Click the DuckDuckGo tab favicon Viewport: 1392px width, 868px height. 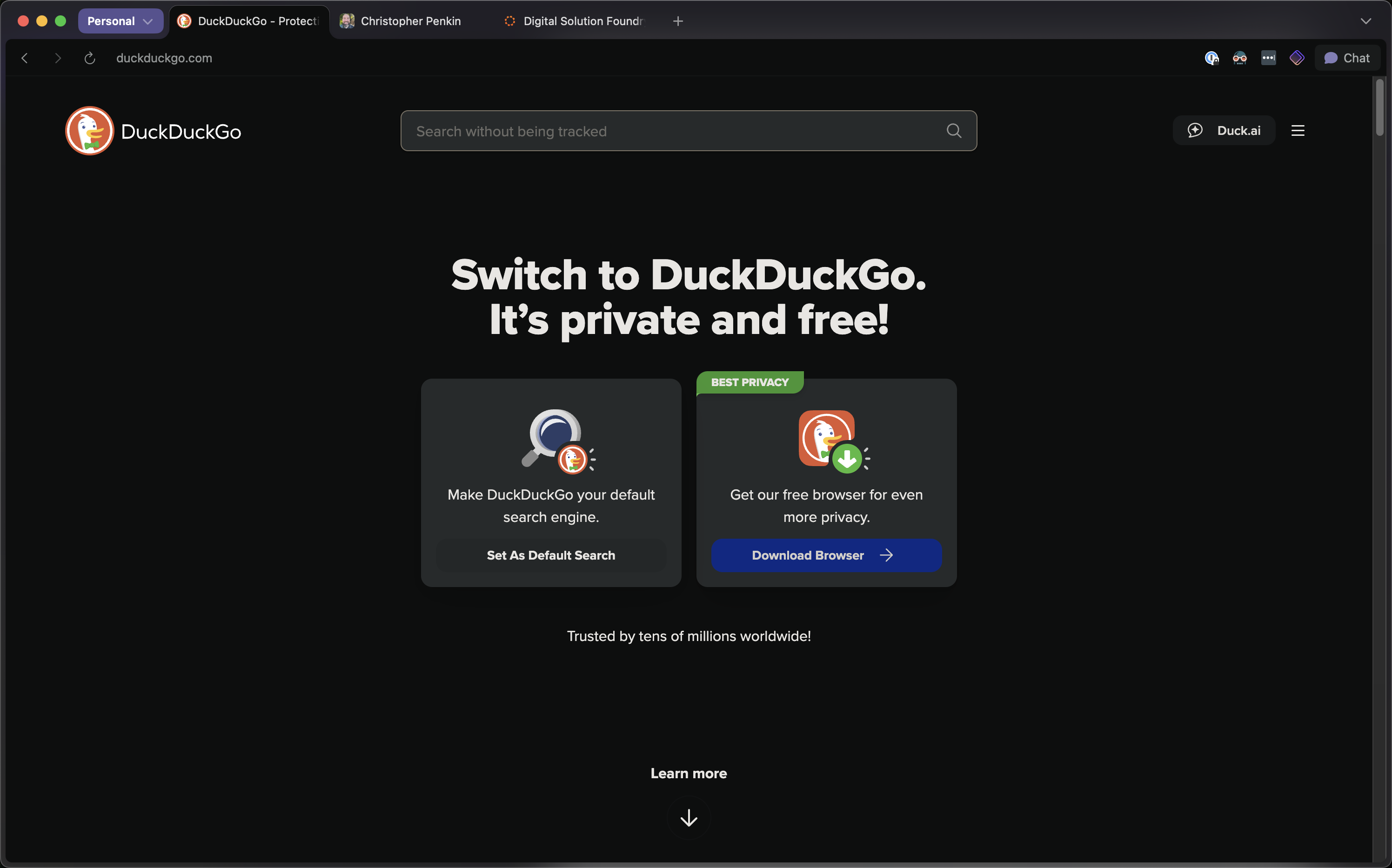point(184,21)
